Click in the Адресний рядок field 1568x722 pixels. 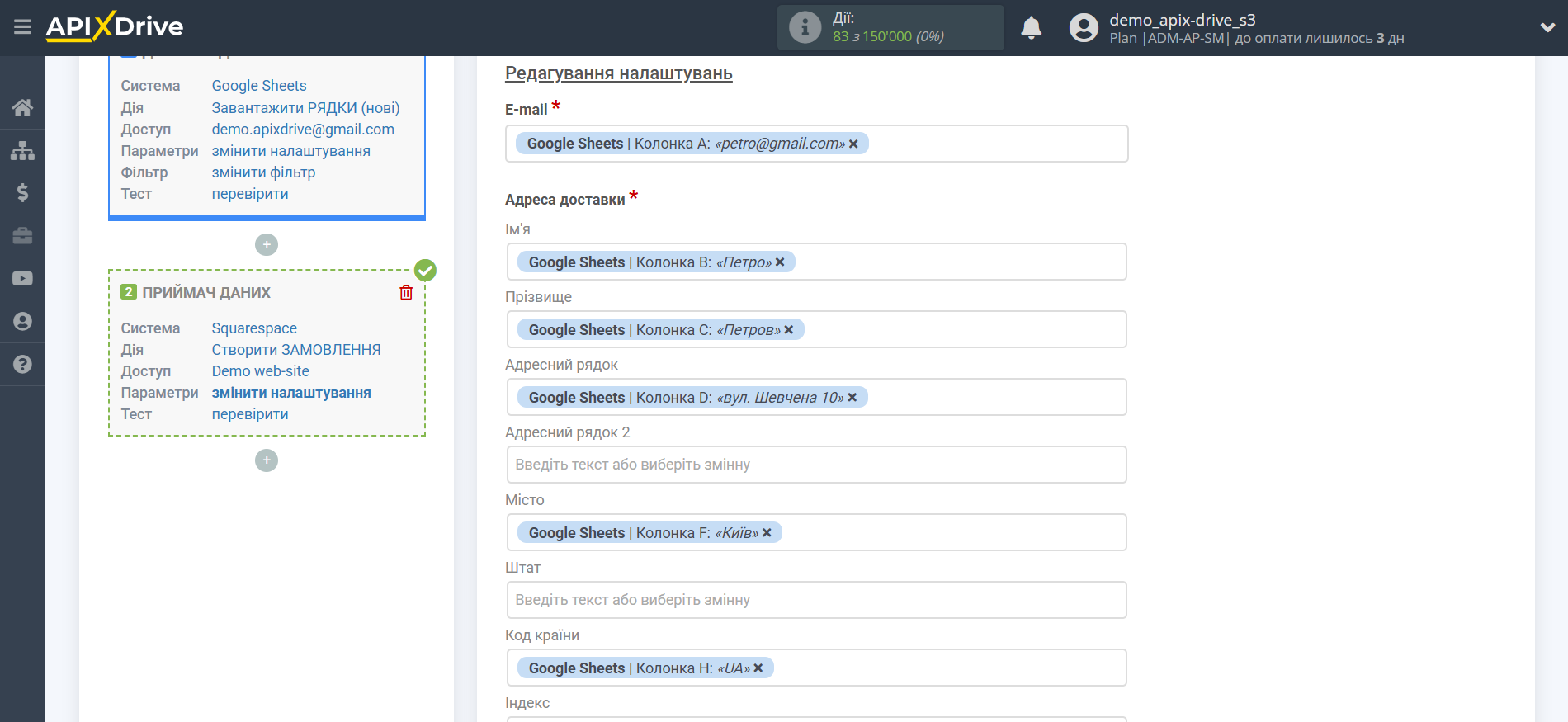click(816, 398)
